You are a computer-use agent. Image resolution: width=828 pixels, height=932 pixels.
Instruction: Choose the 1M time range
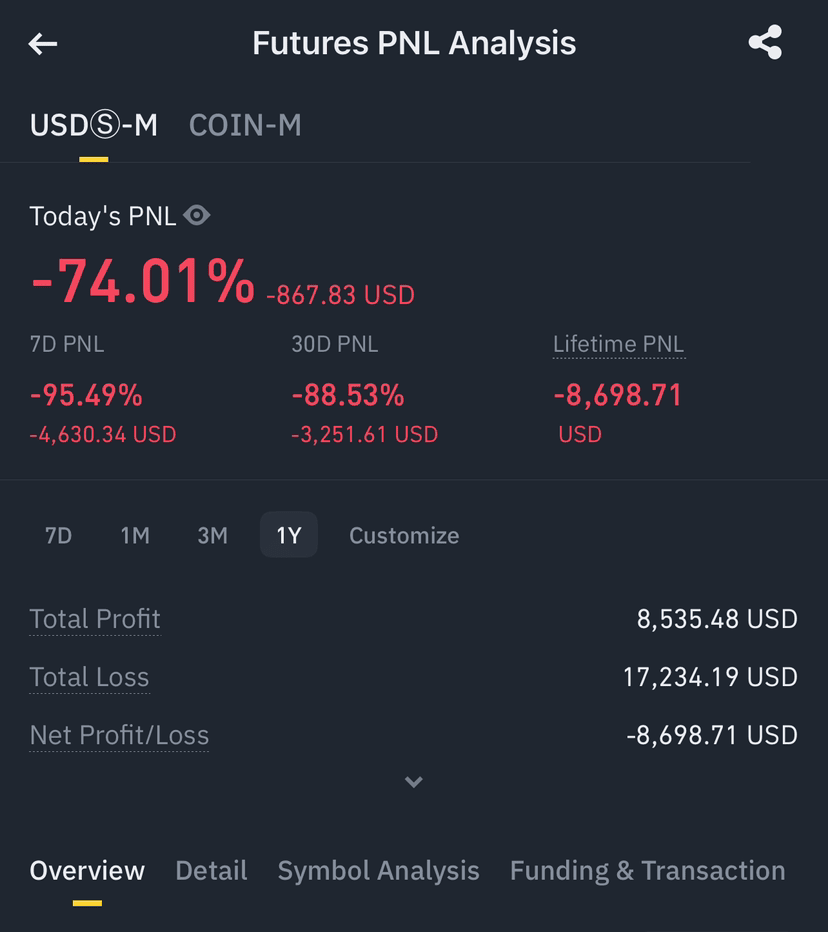[136, 536]
